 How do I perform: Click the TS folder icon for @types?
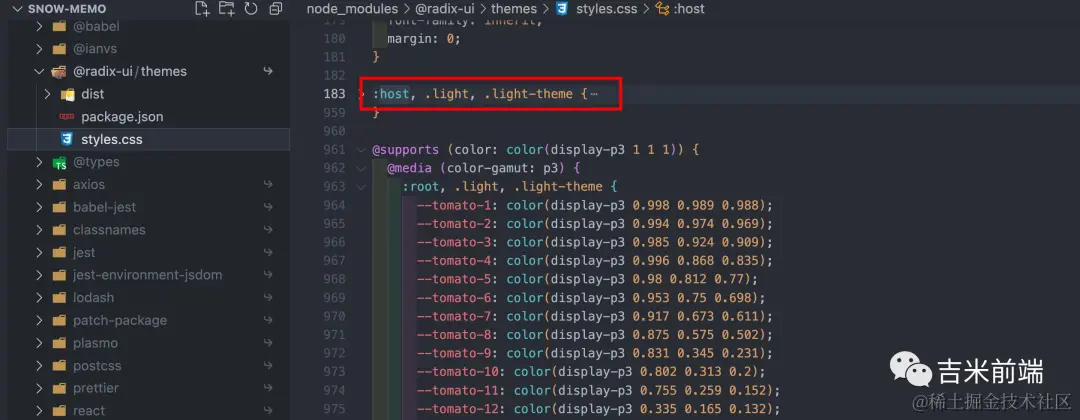click(60, 162)
